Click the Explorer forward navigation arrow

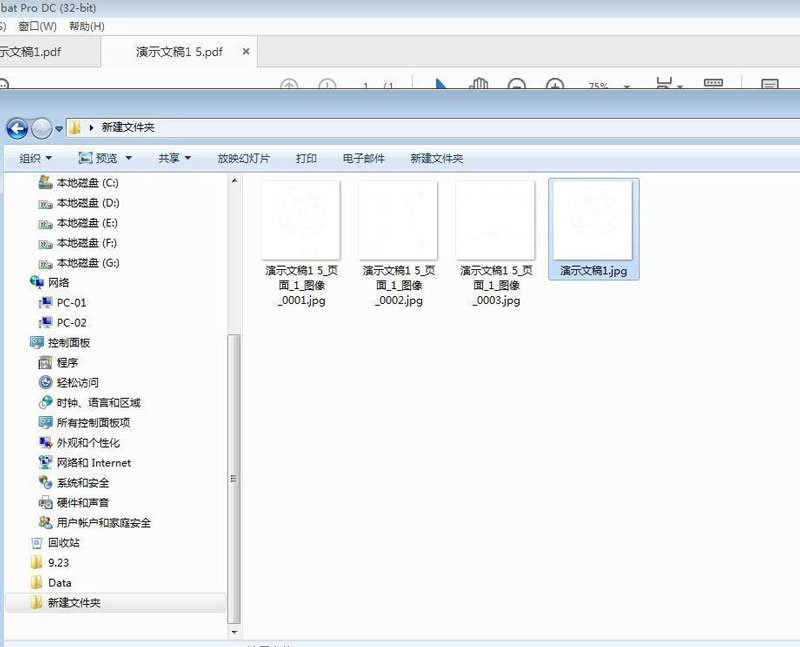(41, 128)
